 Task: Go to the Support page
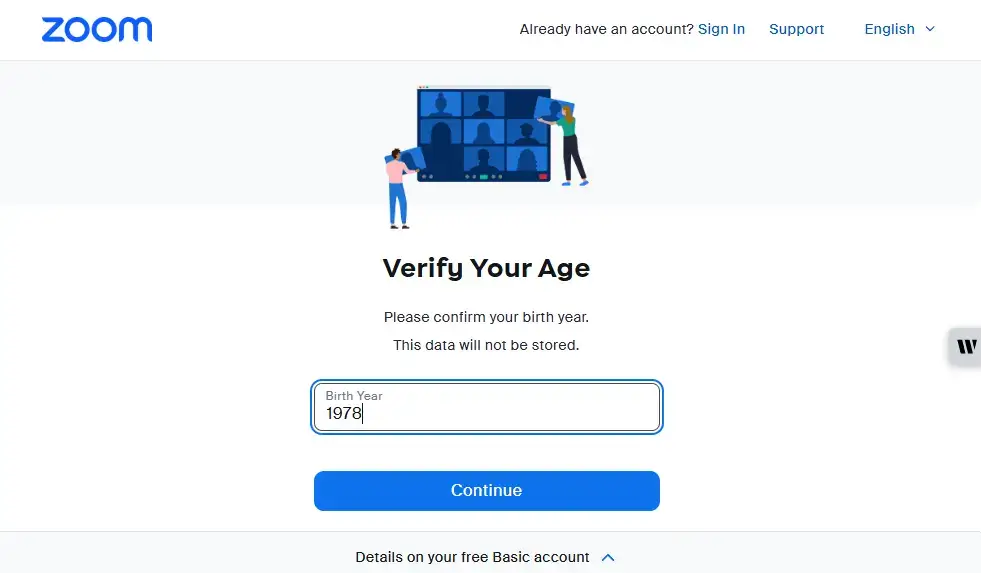click(x=796, y=29)
